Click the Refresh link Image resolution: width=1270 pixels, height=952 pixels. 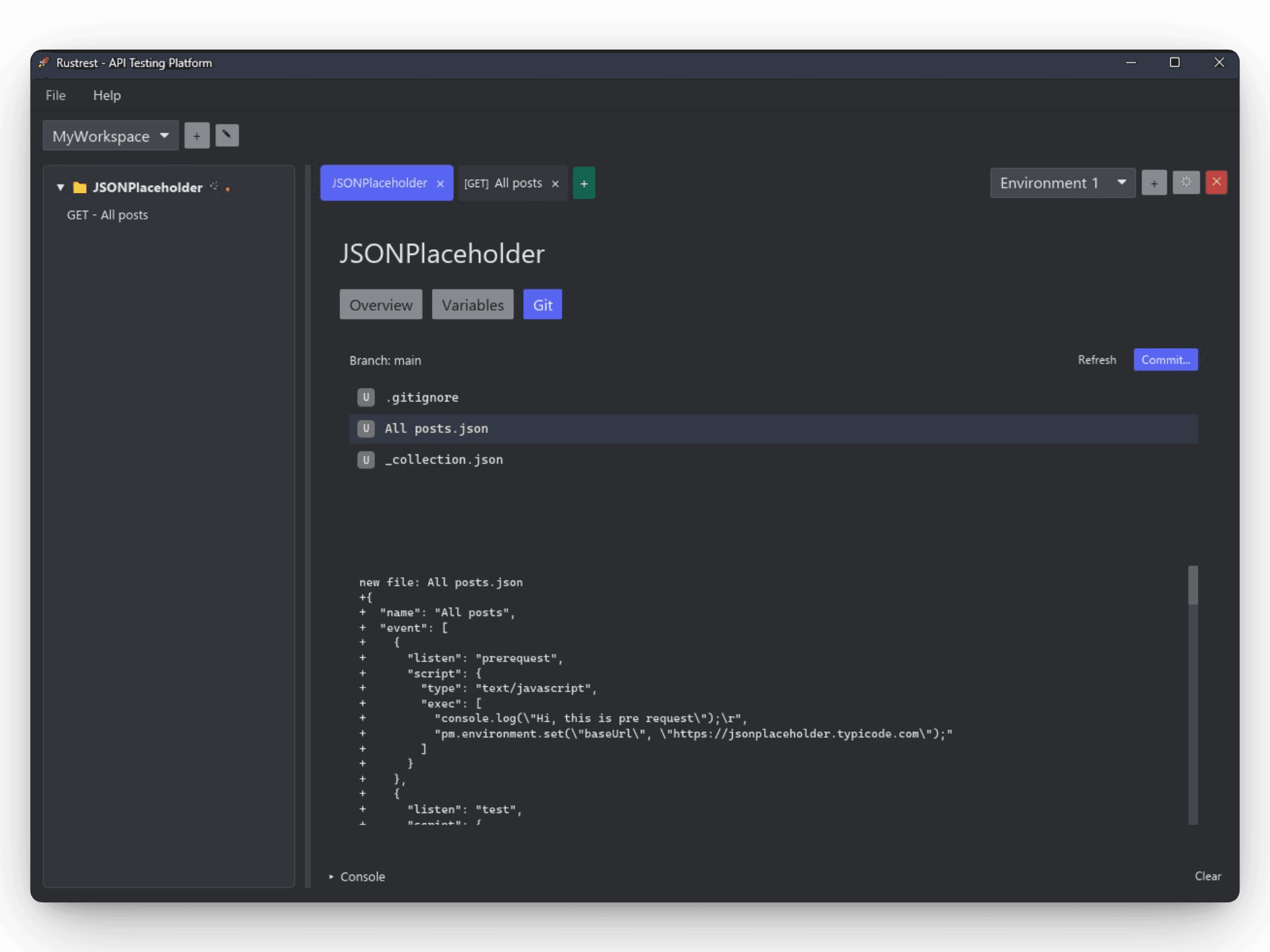1097,360
